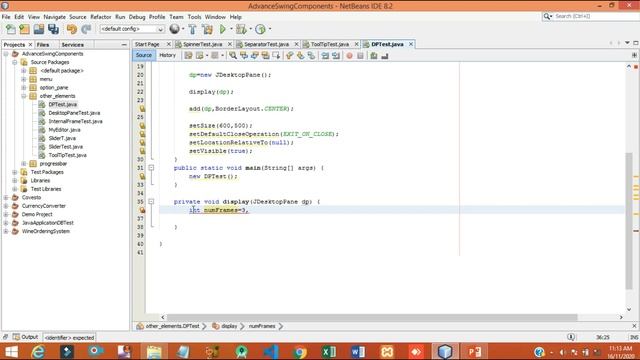Toggle Rectangular Selection in editor toolbar

[276, 56]
